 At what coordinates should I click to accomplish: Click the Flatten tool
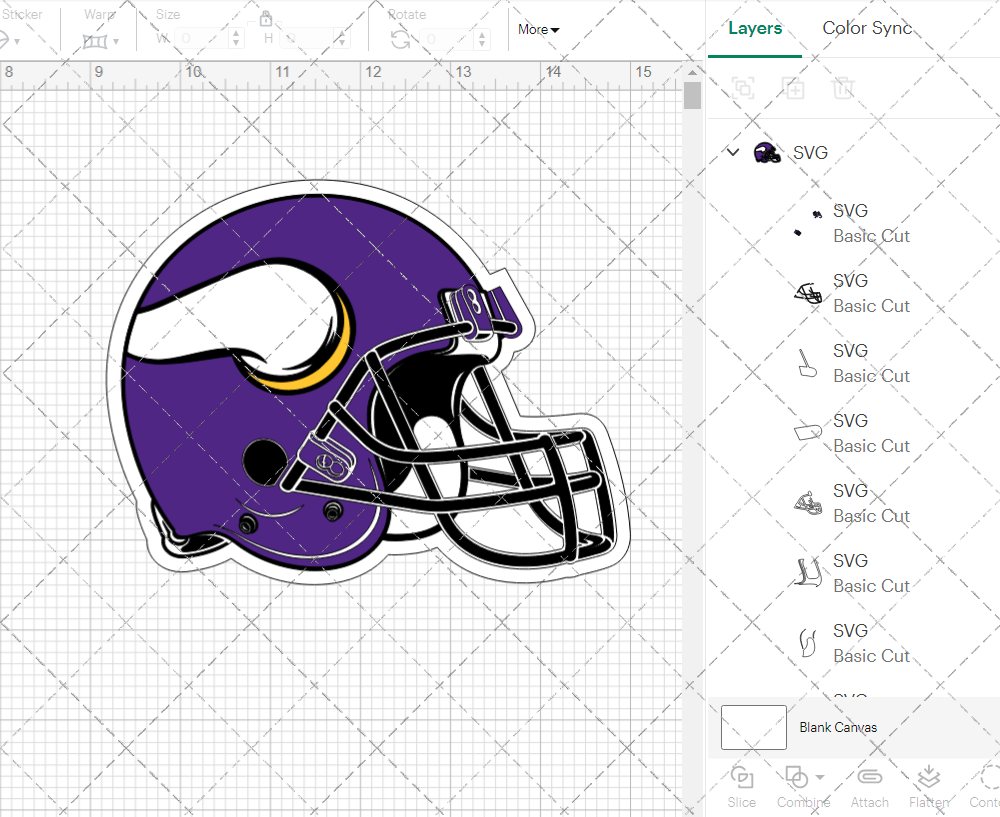pyautogui.click(x=929, y=787)
